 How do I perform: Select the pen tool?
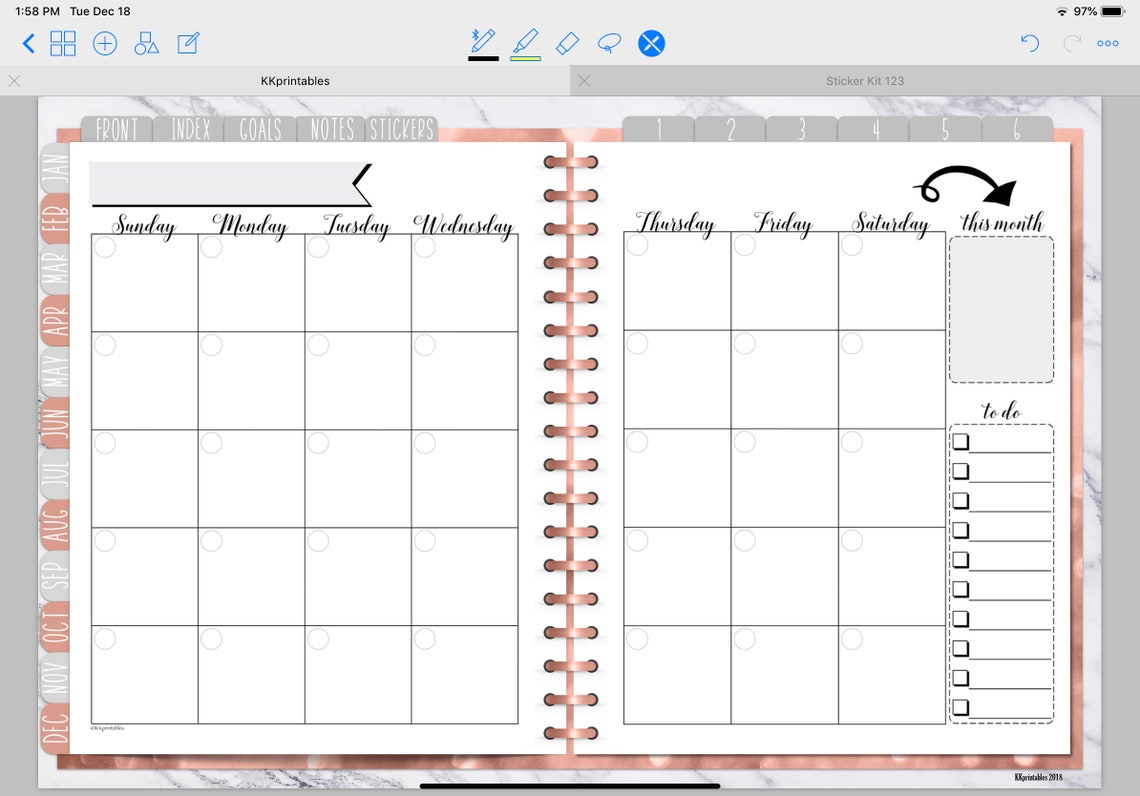pyautogui.click(x=483, y=42)
